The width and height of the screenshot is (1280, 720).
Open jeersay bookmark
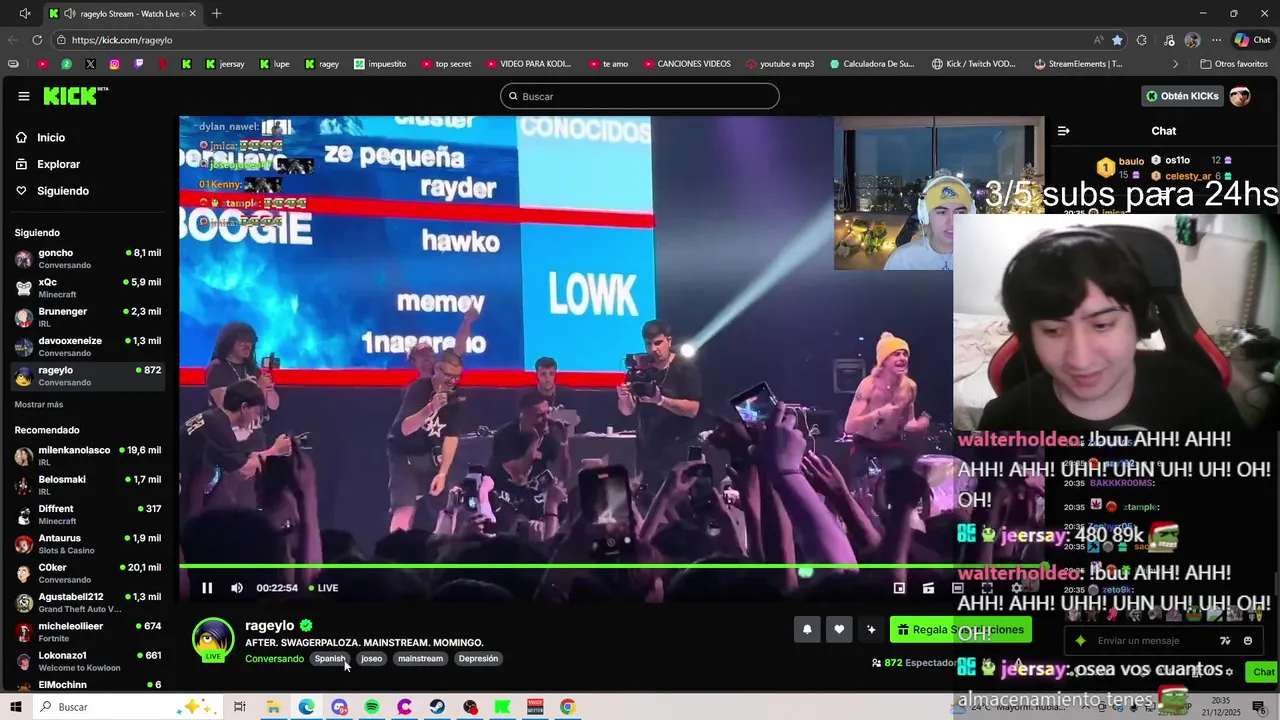point(225,64)
